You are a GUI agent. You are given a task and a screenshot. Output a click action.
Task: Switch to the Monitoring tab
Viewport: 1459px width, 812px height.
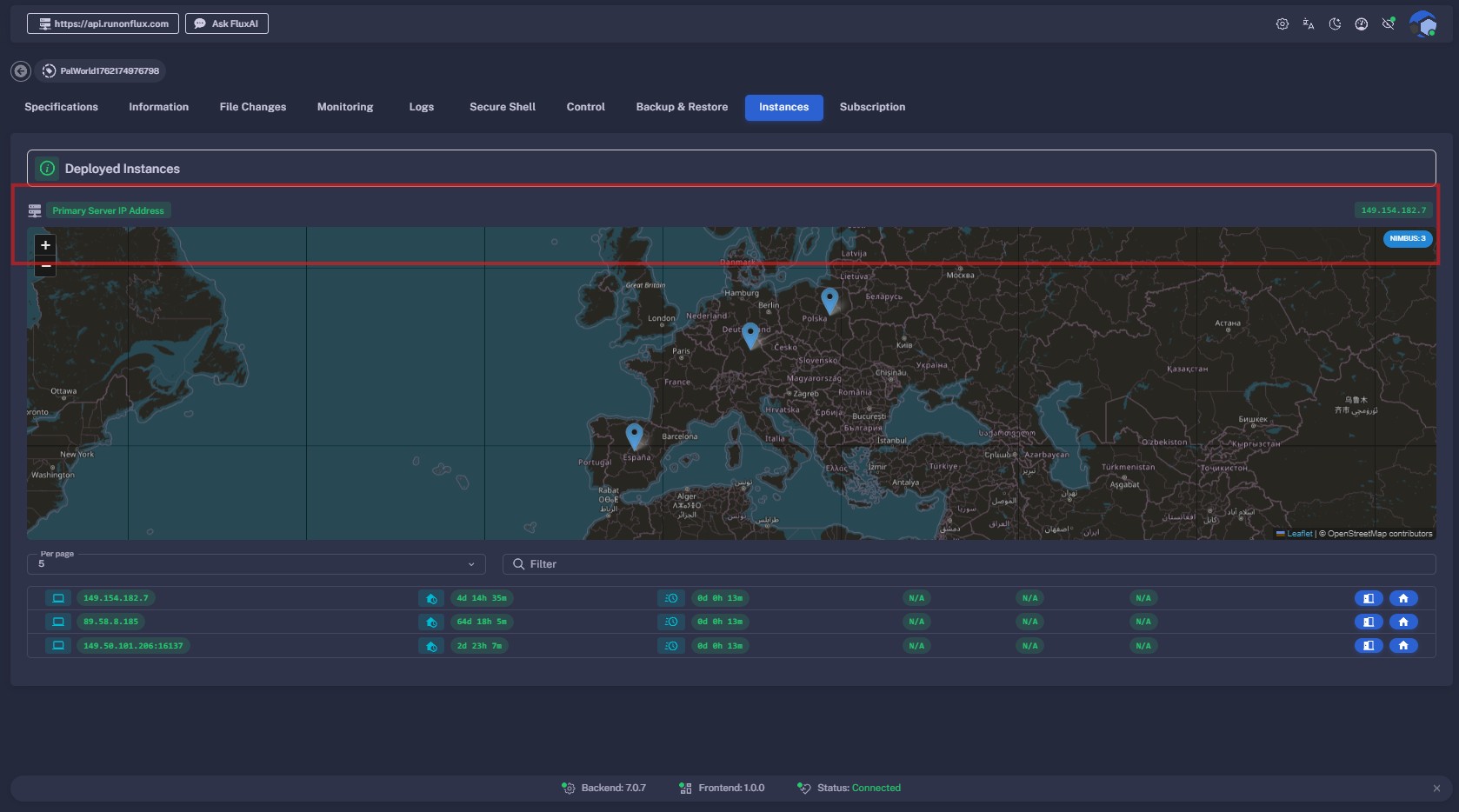pos(344,107)
